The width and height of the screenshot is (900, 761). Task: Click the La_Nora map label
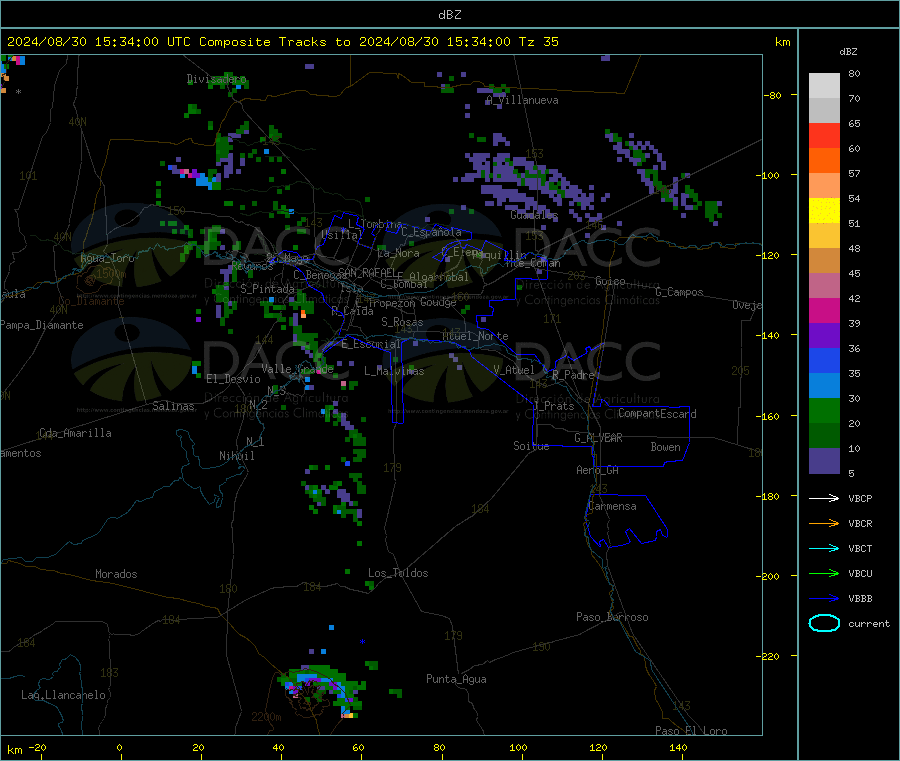pyautogui.click(x=398, y=253)
